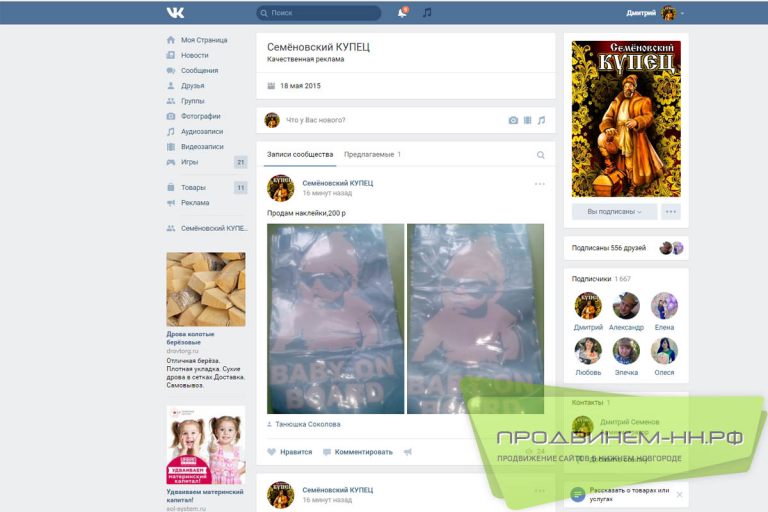768x512 pixels.
Task: Switch to the Предлагаемые tab
Action: [372, 154]
